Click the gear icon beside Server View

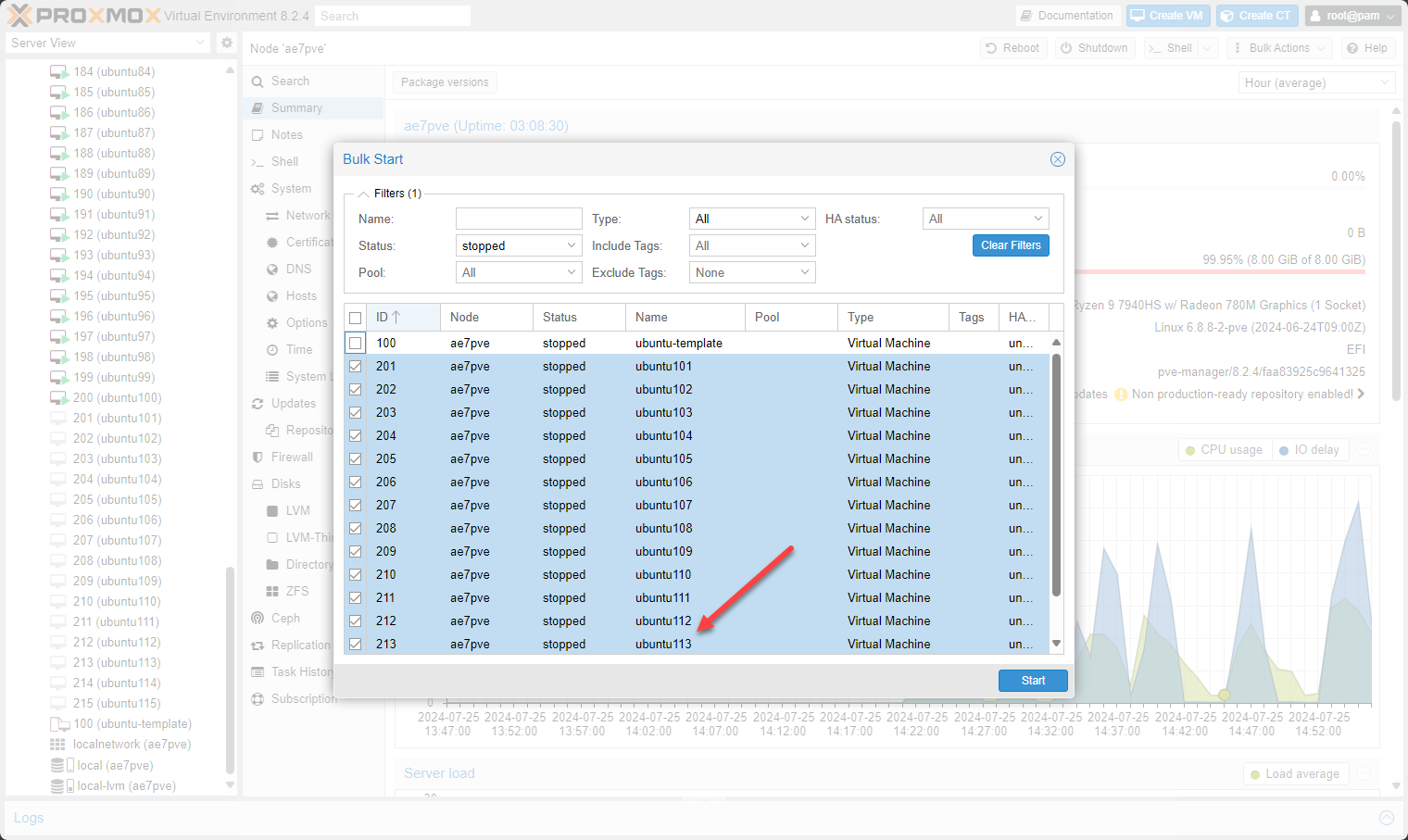click(x=227, y=43)
